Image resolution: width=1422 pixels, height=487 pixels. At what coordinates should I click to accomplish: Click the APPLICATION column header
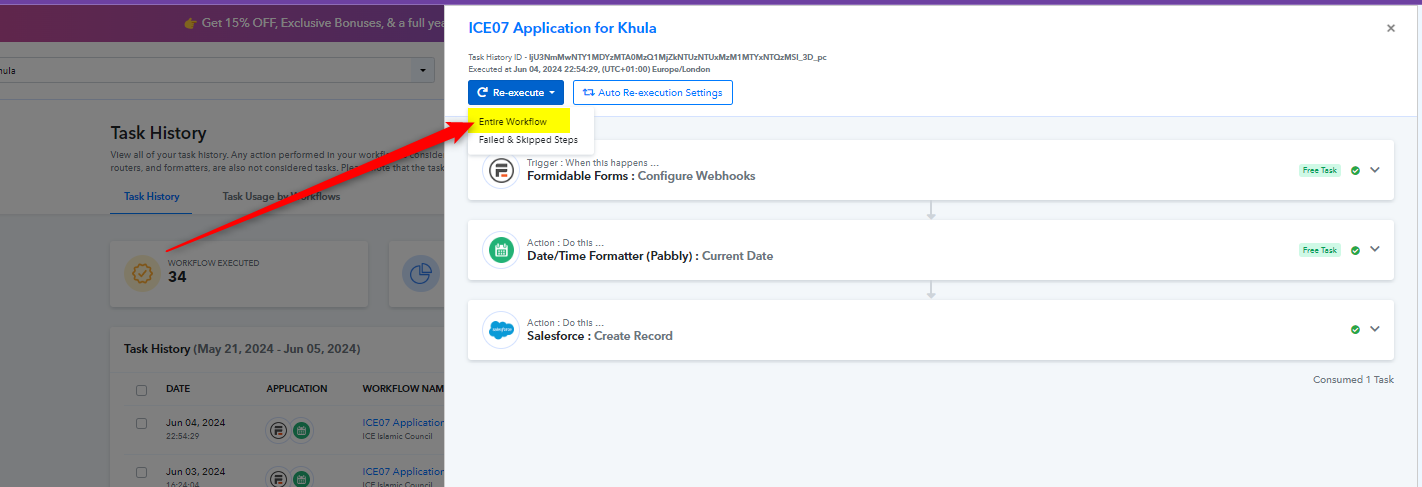coord(297,388)
